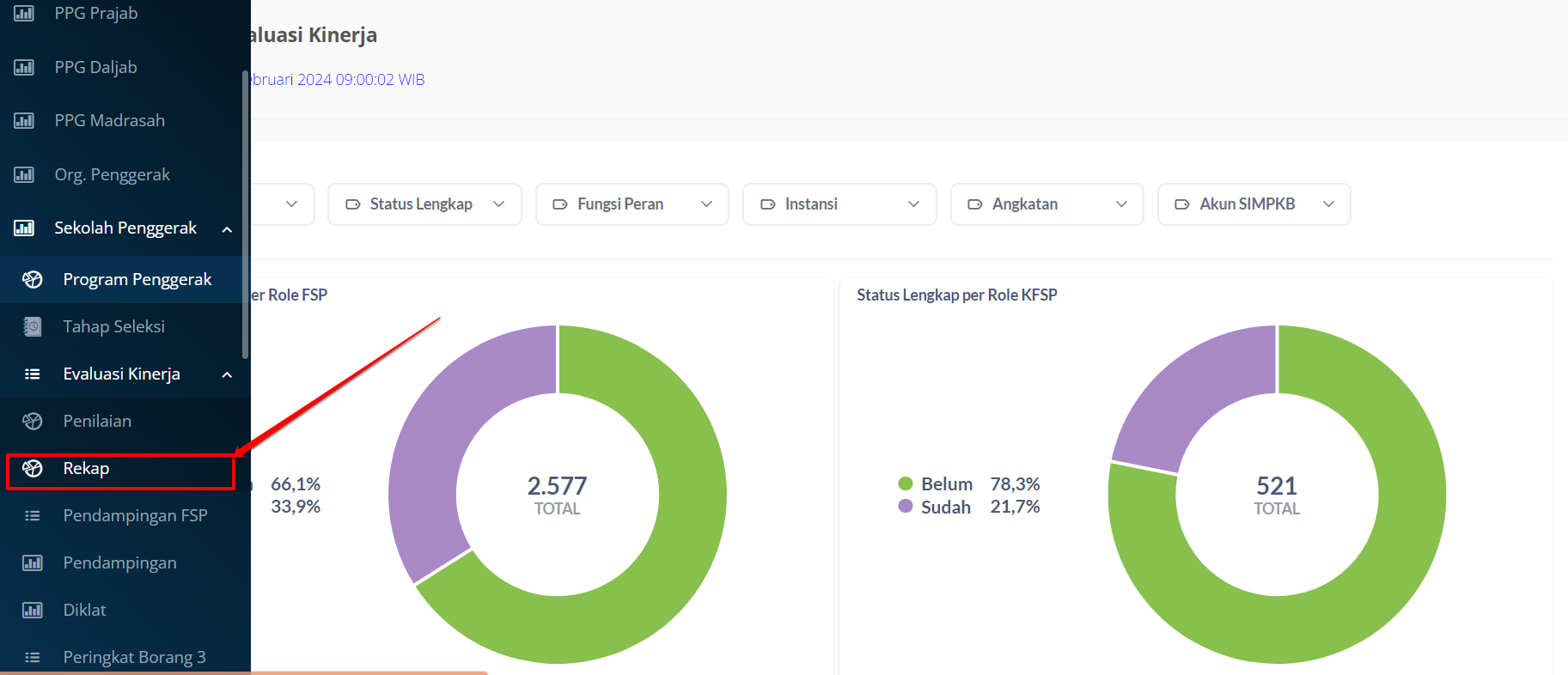Open the Fungsi Peran dropdown
The height and width of the screenshot is (675, 1568).
click(632, 204)
